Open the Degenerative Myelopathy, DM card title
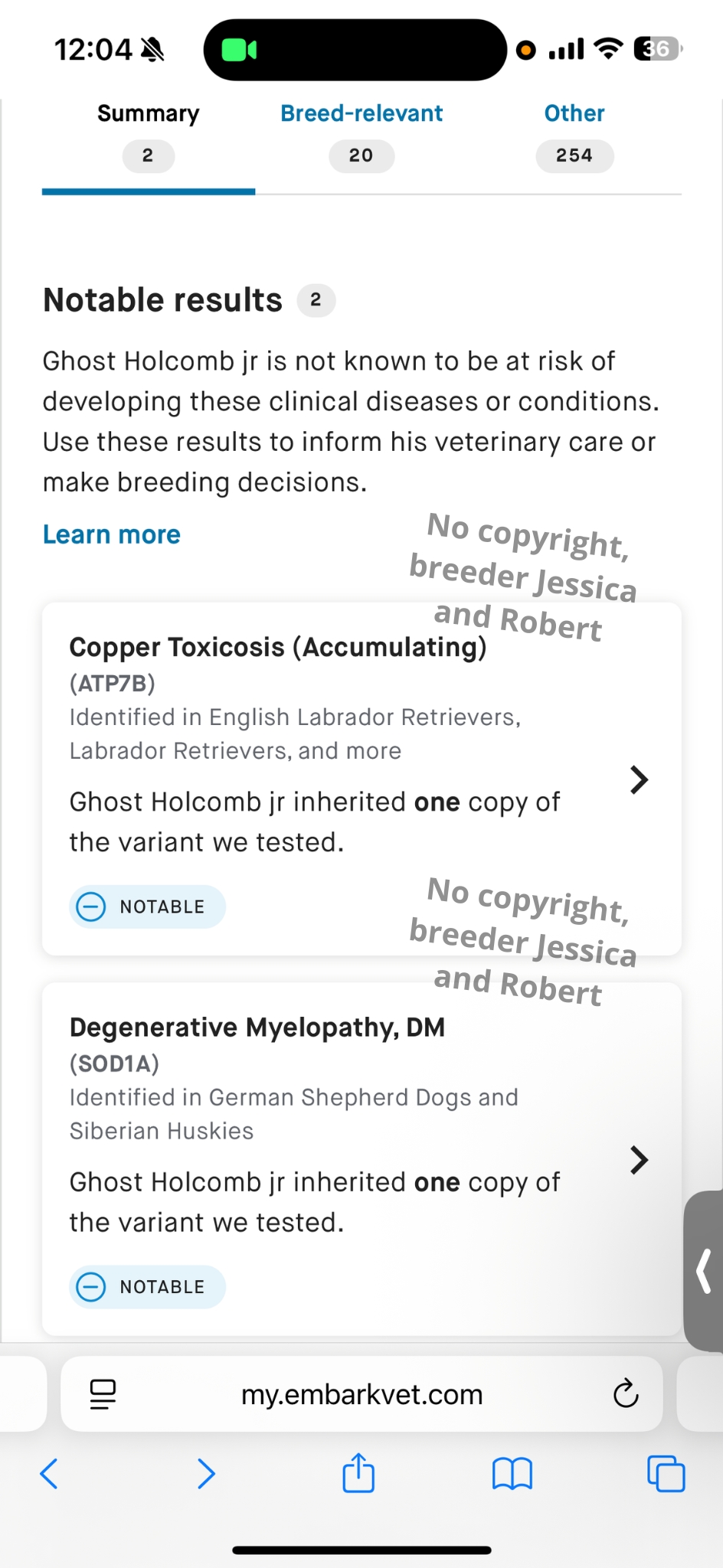This screenshot has height=1568, width=723. [x=257, y=1027]
